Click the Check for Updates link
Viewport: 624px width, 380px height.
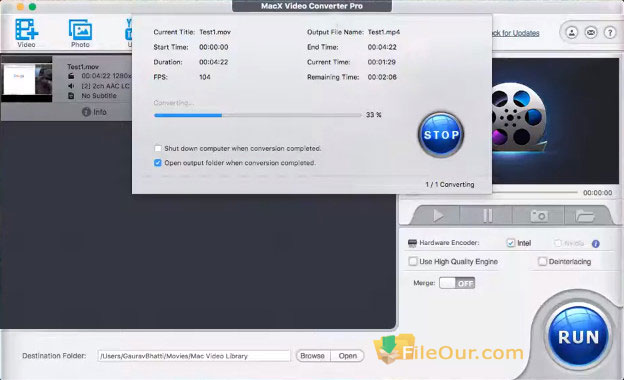coord(516,33)
